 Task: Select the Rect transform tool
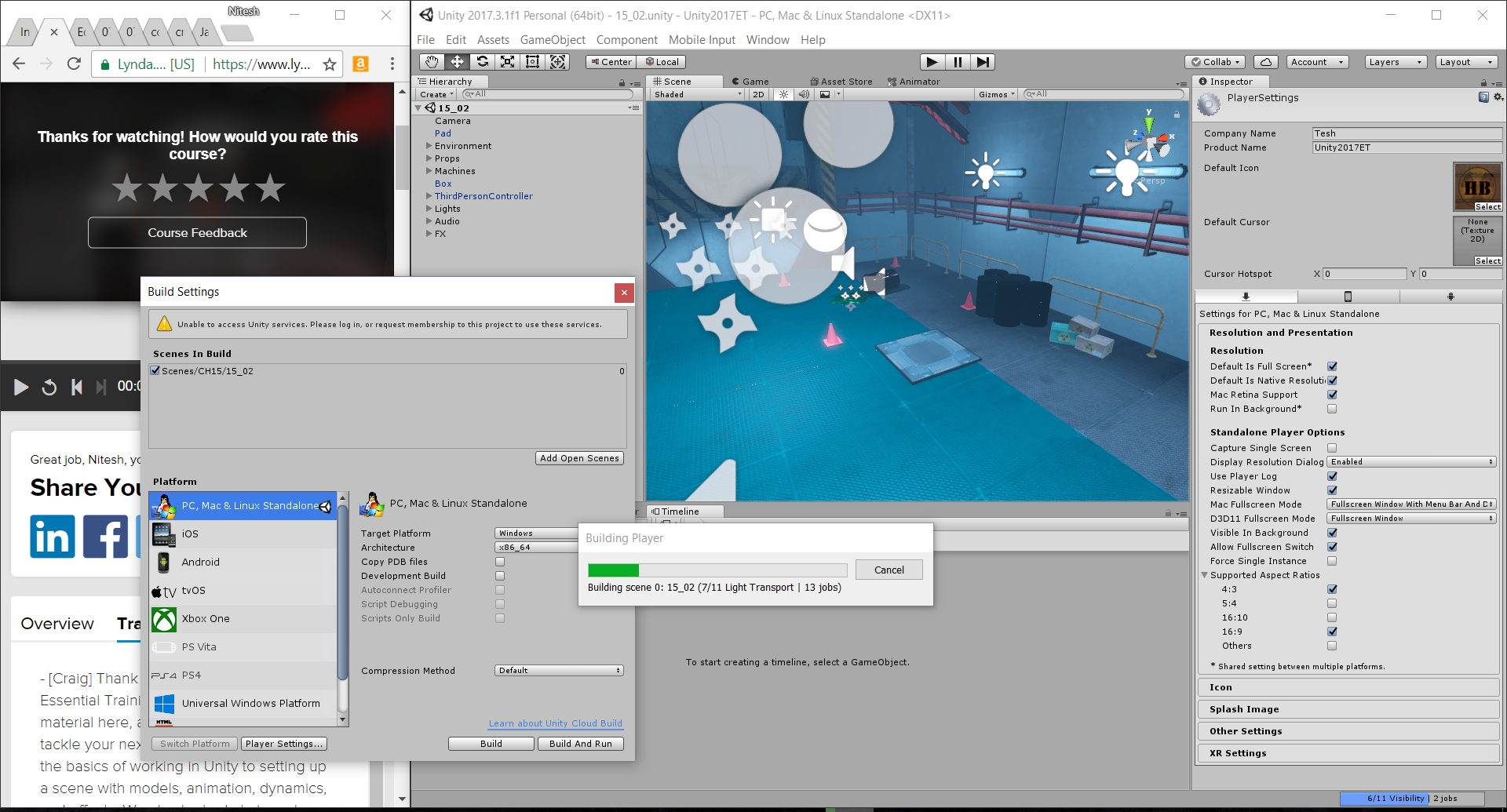coord(532,62)
